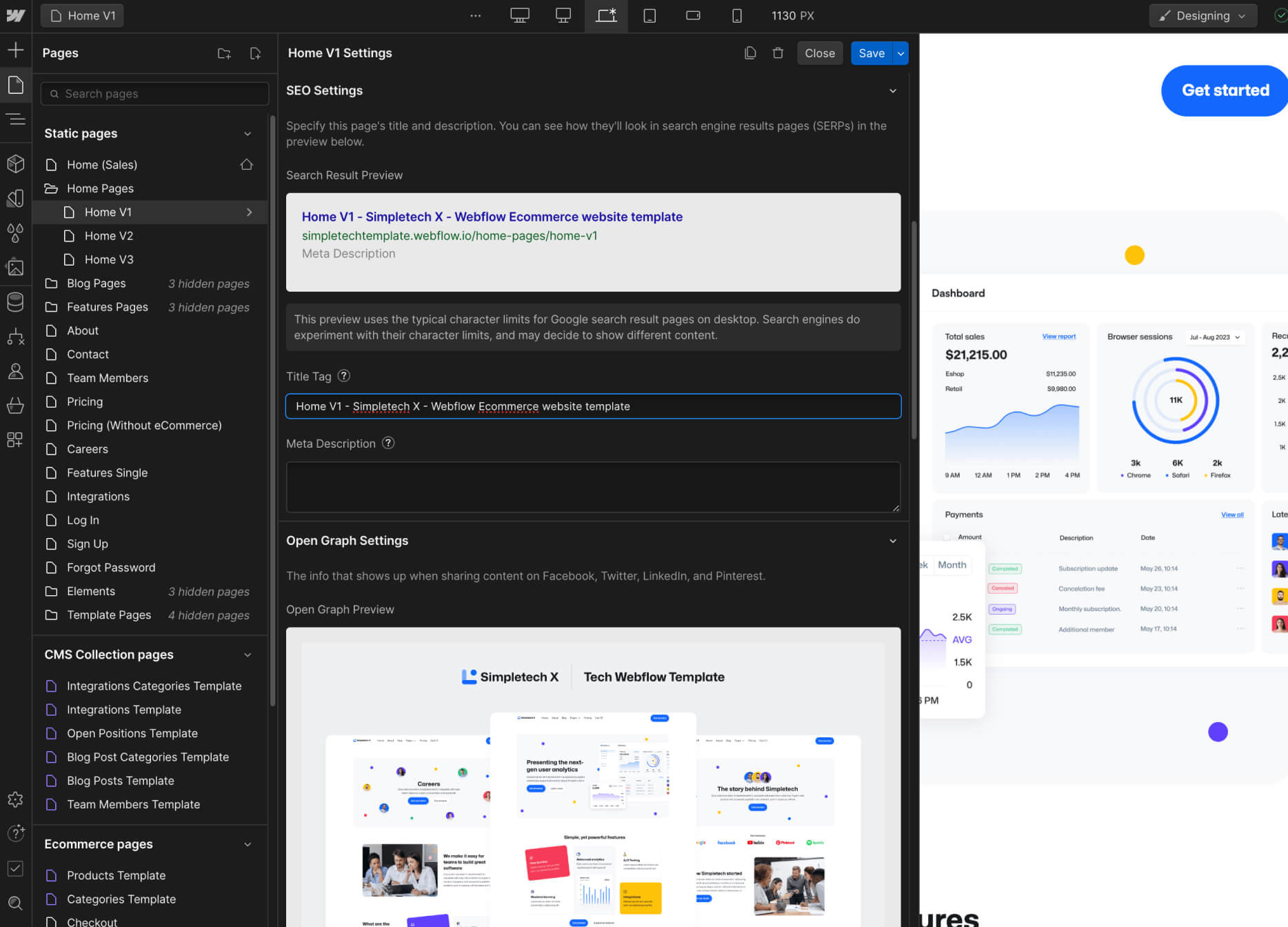Open the Components panel
This screenshot has height=927, width=1288.
click(x=15, y=163)
